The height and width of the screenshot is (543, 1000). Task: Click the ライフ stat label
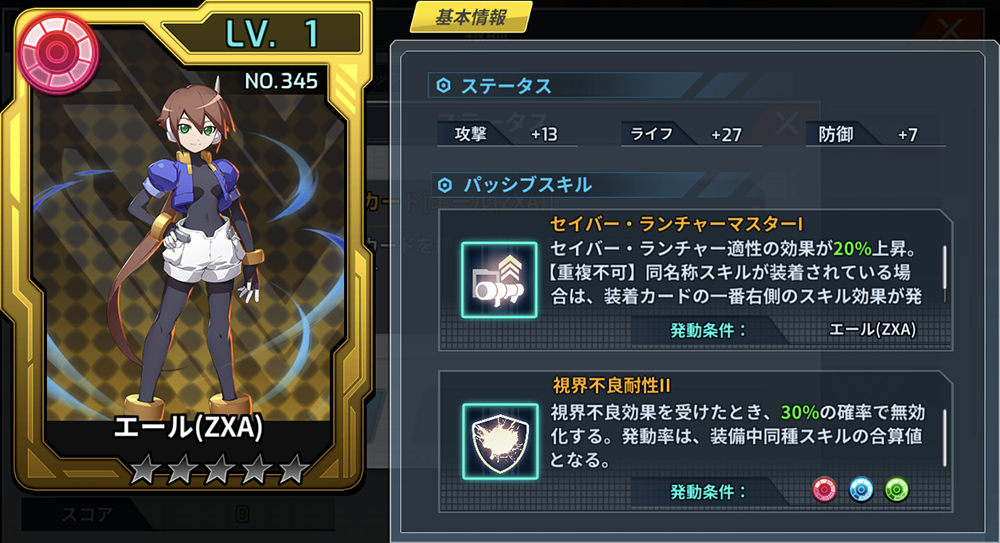(651, 134)
